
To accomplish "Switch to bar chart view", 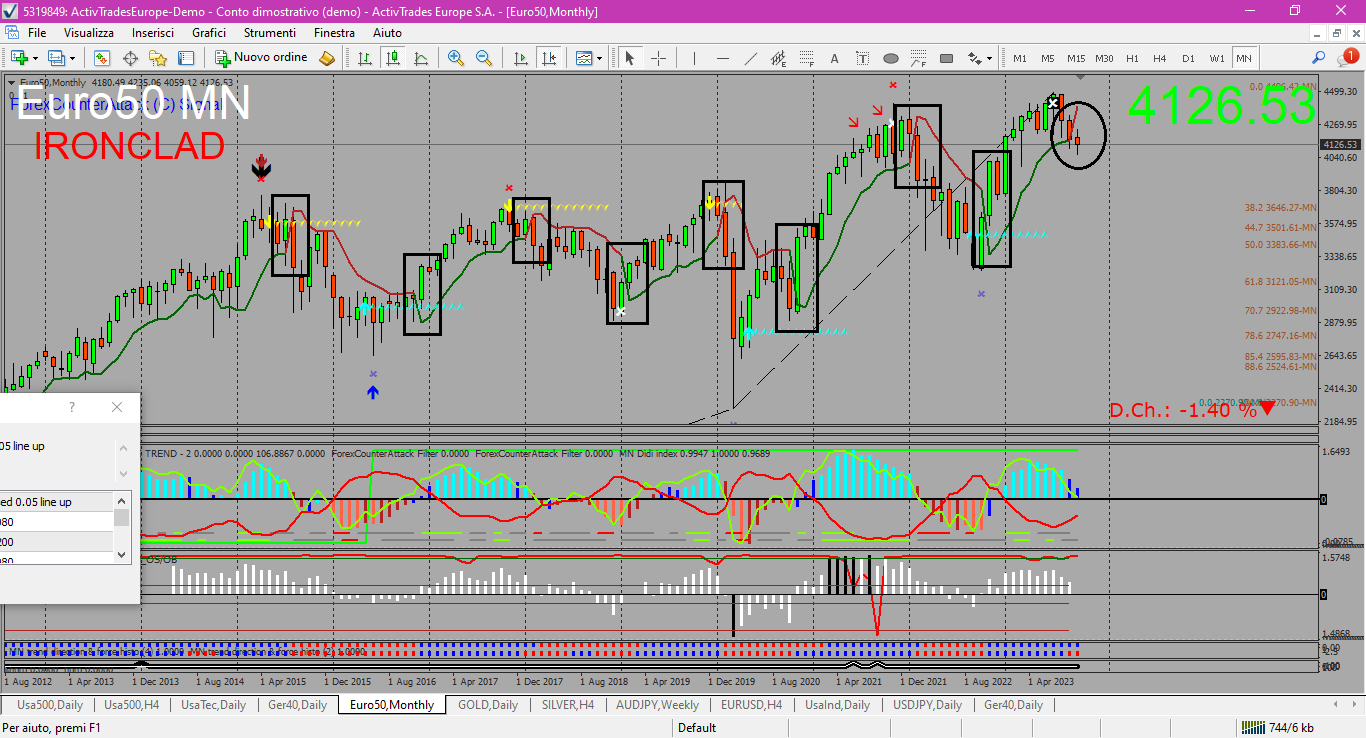I will point(365,58).
